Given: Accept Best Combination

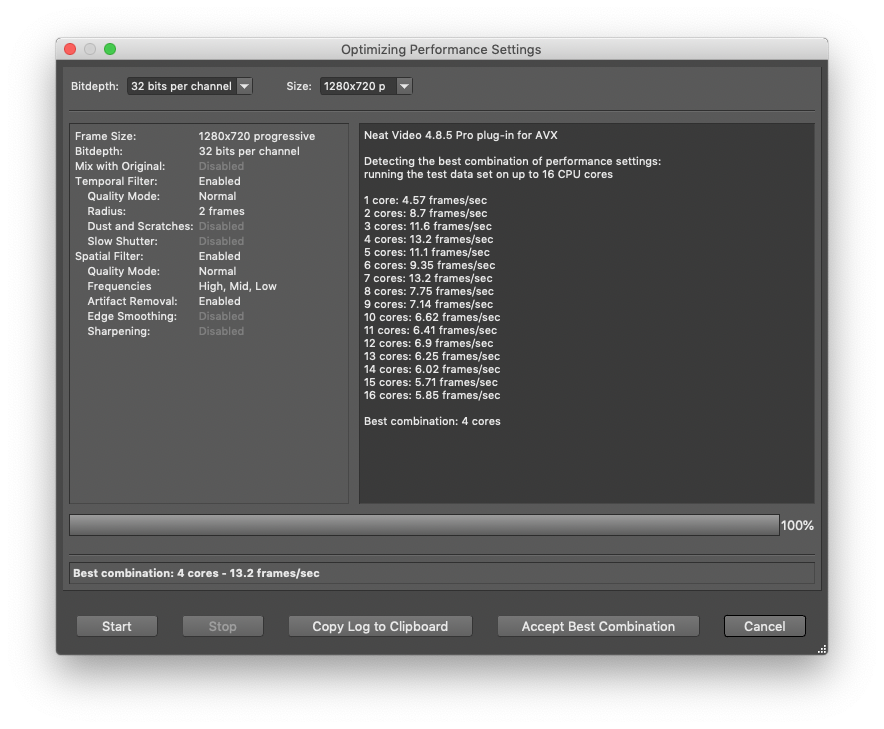Looking at the screenshot, I should pos(598,626).
